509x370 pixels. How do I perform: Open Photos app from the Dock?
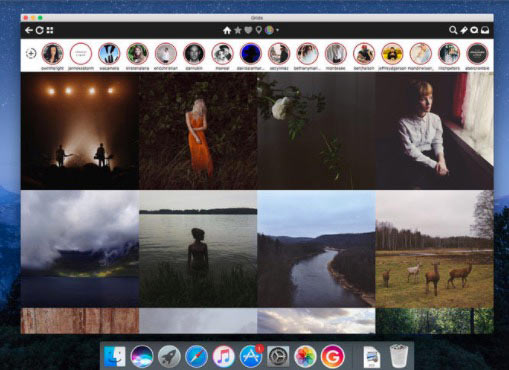[x=305, y=356]
